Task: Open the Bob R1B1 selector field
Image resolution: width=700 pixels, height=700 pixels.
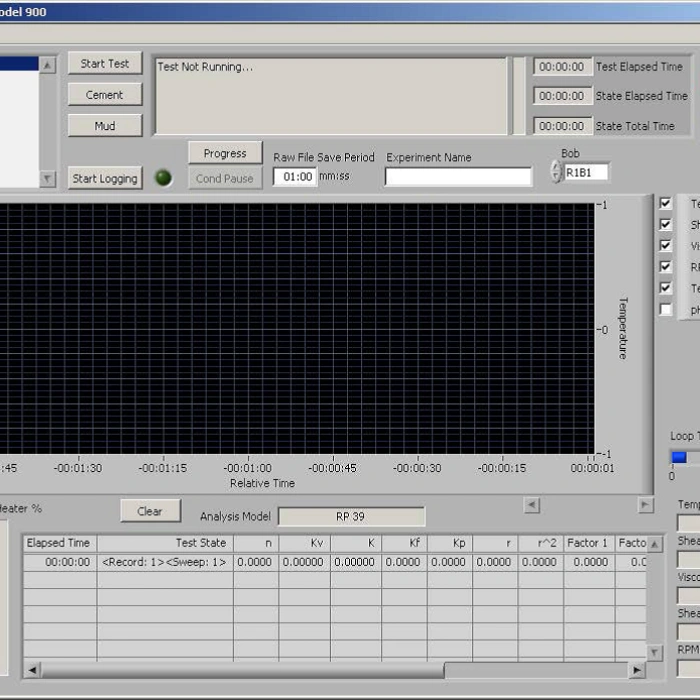Action: click(x=585, y=172)
